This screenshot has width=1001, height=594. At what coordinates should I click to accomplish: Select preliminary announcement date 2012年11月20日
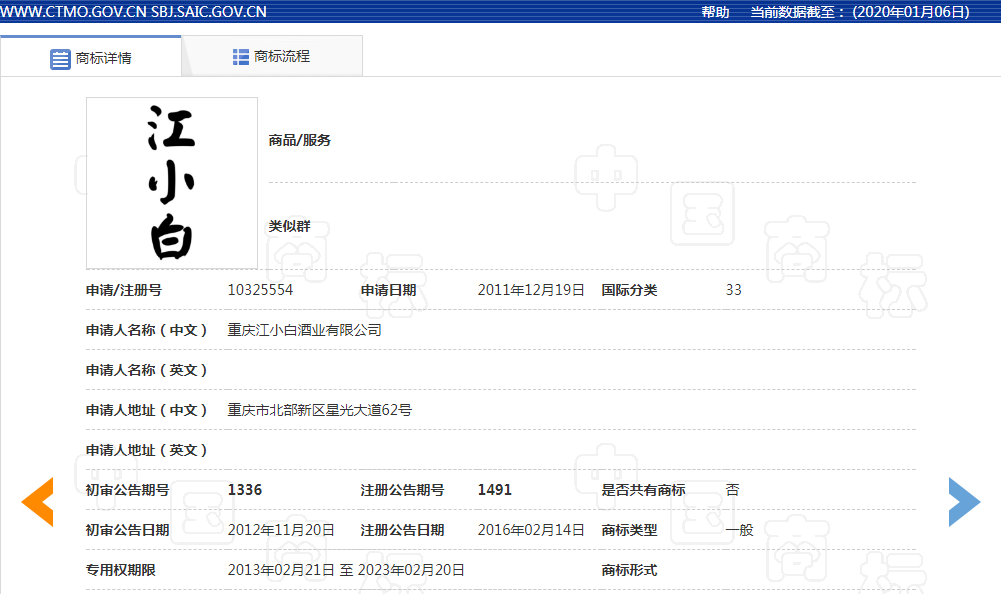[x=282, y=530]
